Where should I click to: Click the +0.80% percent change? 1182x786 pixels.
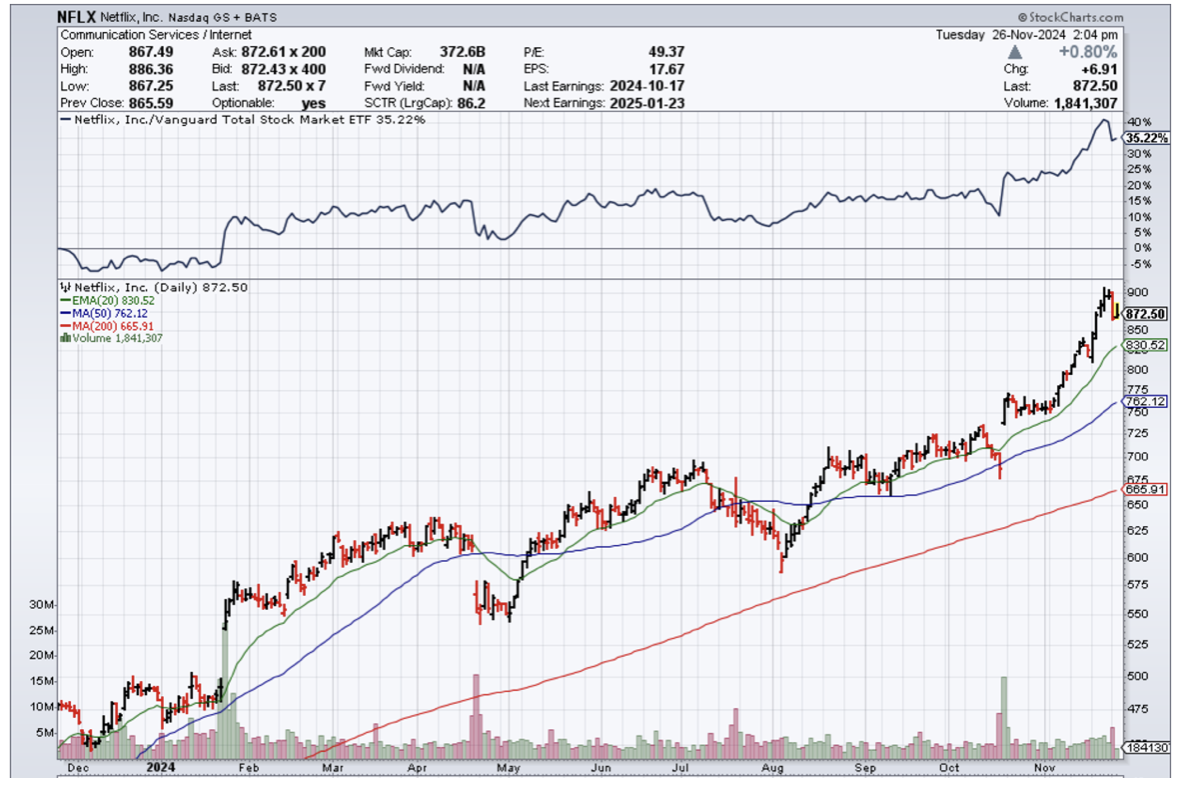[x=1088, y=52]
